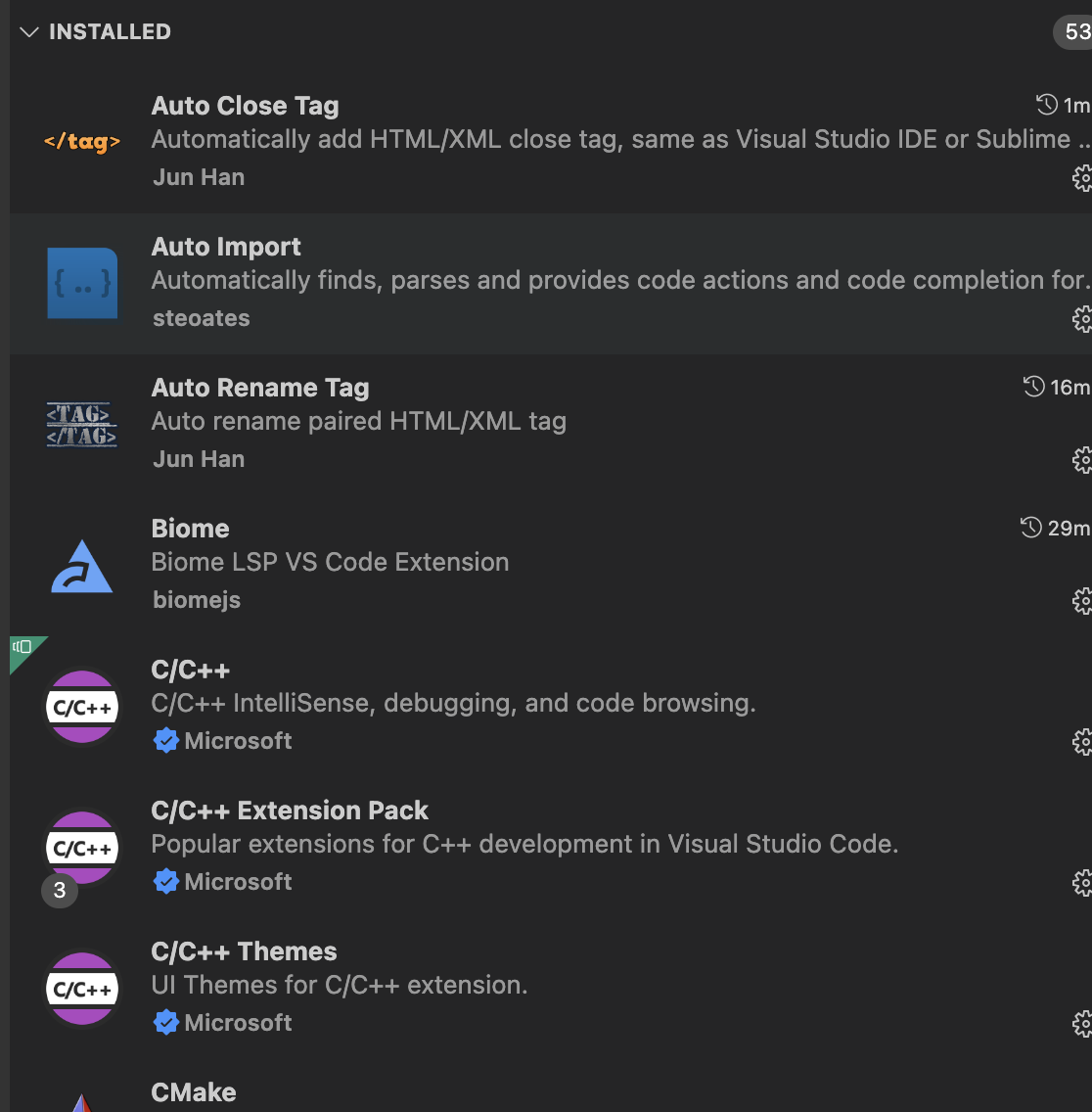Open the manage gear for C/C++
The image size is (1092, 1112).
pyautogui.click(x=1082, y=743)
